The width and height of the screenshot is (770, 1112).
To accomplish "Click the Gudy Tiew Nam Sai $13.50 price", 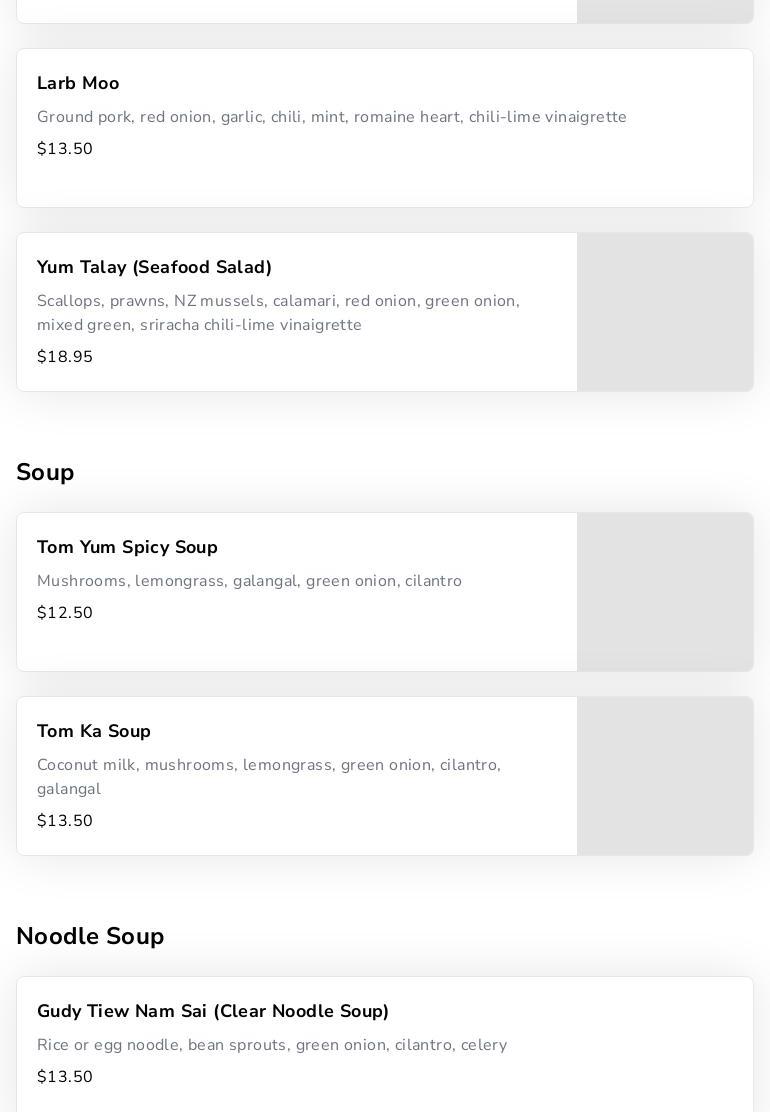I will (65, 1077).
